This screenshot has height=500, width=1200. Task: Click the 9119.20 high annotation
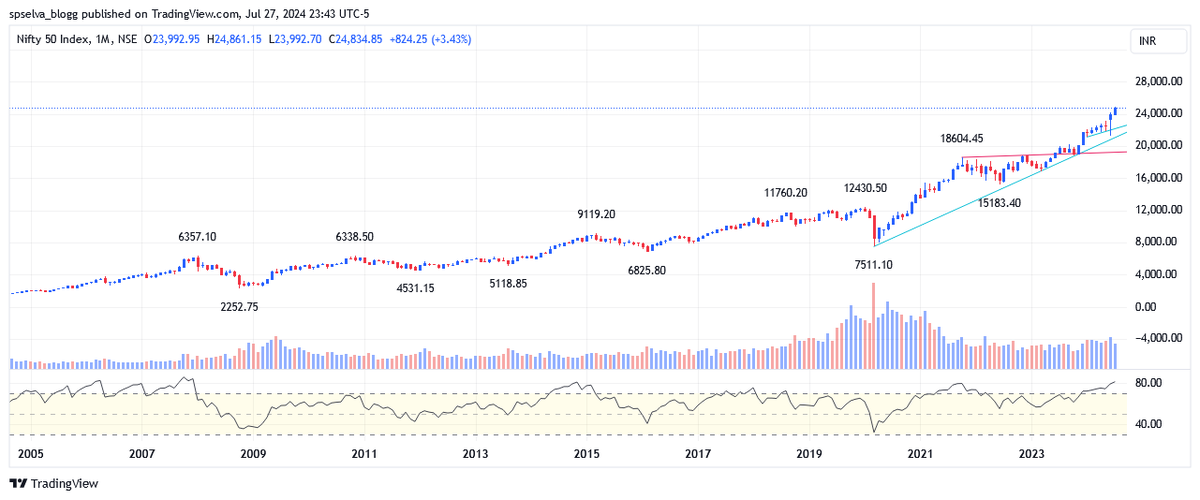[x=596, y=214]
